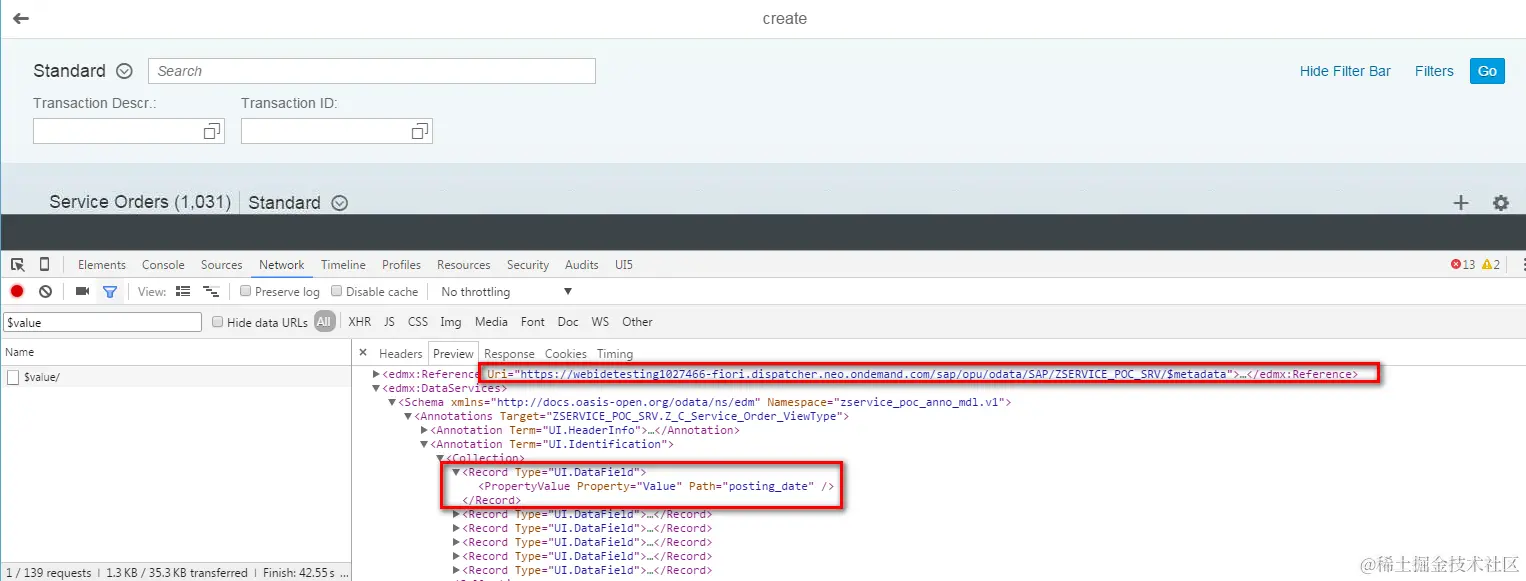The height and width of the screenshot is (581, 1526).
Task: Click the red error count indicator
Action: (1462, 265)
